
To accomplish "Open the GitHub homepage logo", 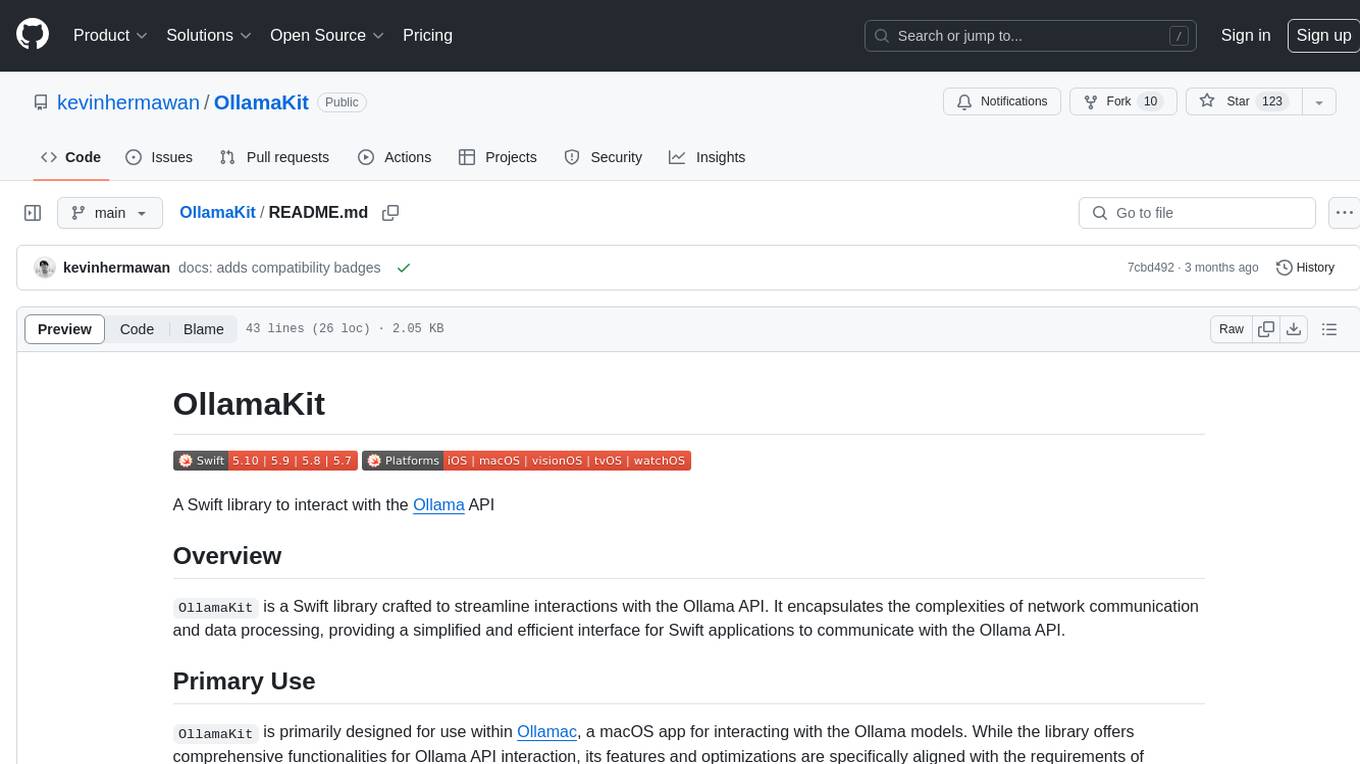I will tap(32, 35).
